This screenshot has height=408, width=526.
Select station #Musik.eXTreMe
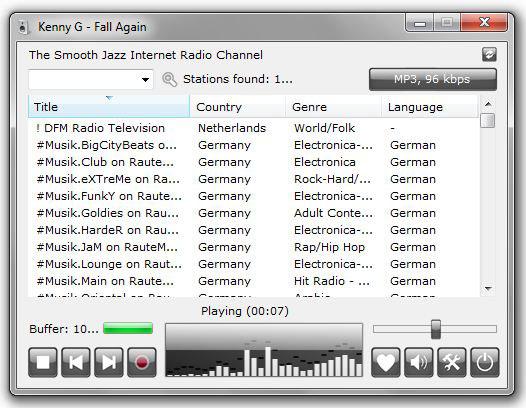253,179
